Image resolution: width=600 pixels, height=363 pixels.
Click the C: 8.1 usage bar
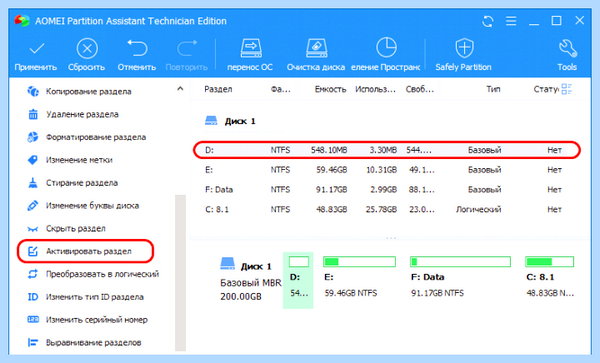click(549, 262)
